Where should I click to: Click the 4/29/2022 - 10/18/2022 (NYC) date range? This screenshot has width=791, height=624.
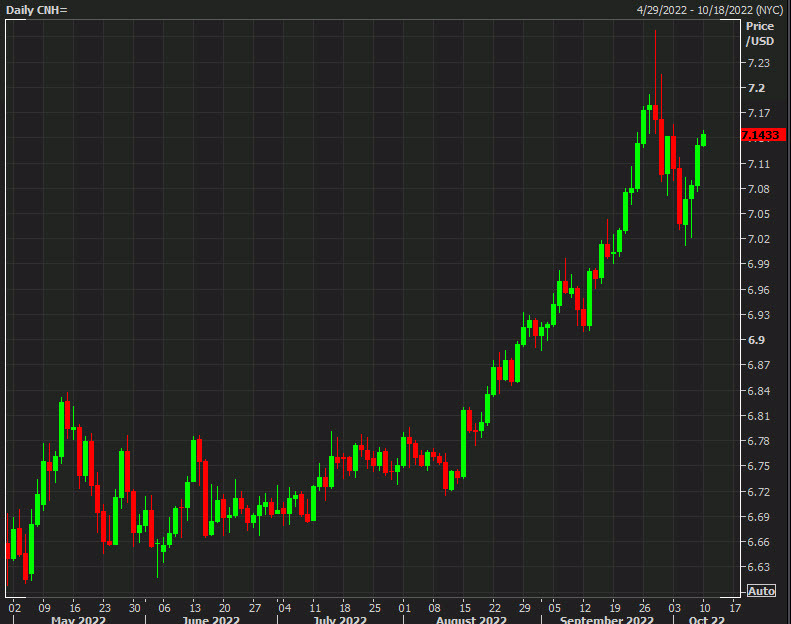710,10
